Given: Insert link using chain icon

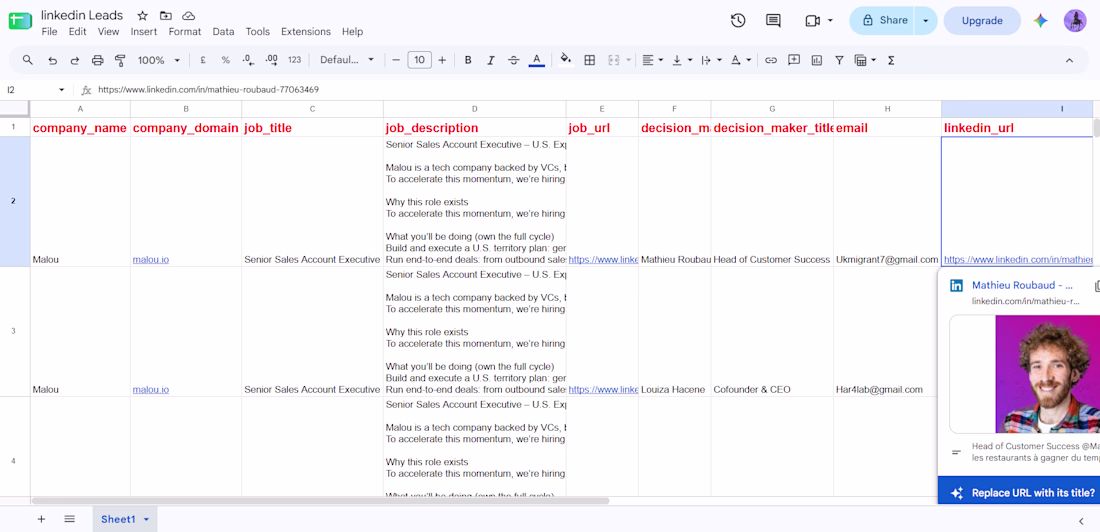Looking at the screenshot, I should click(x=771, y=60).
